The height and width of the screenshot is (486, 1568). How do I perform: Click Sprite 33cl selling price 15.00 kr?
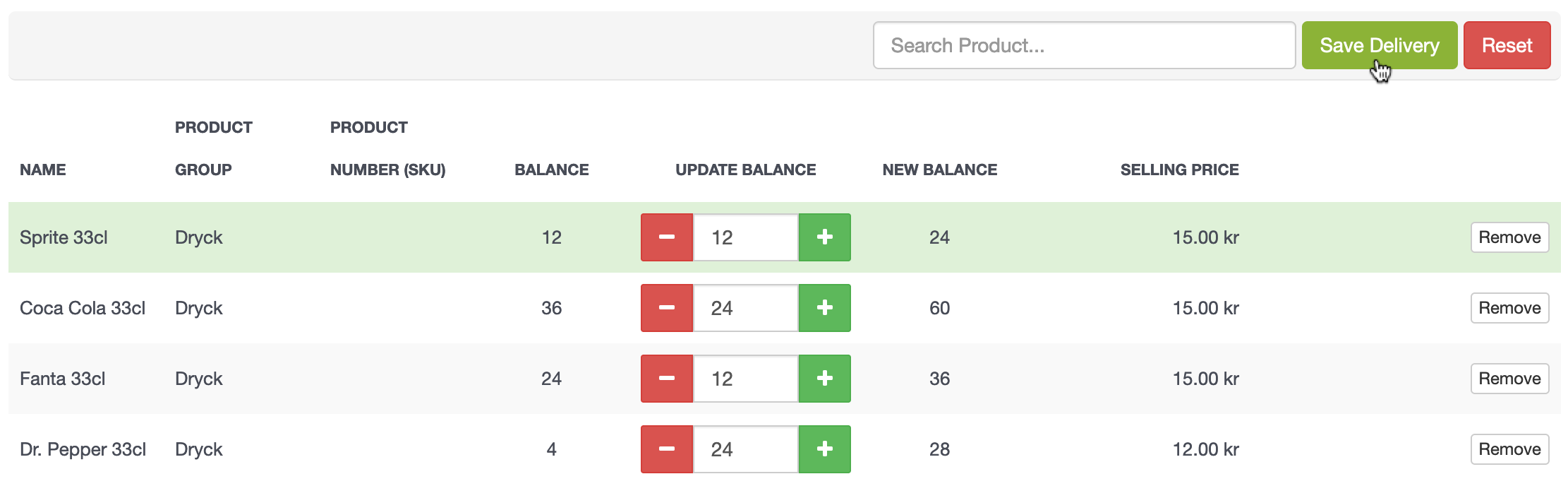click(1206, 237)
